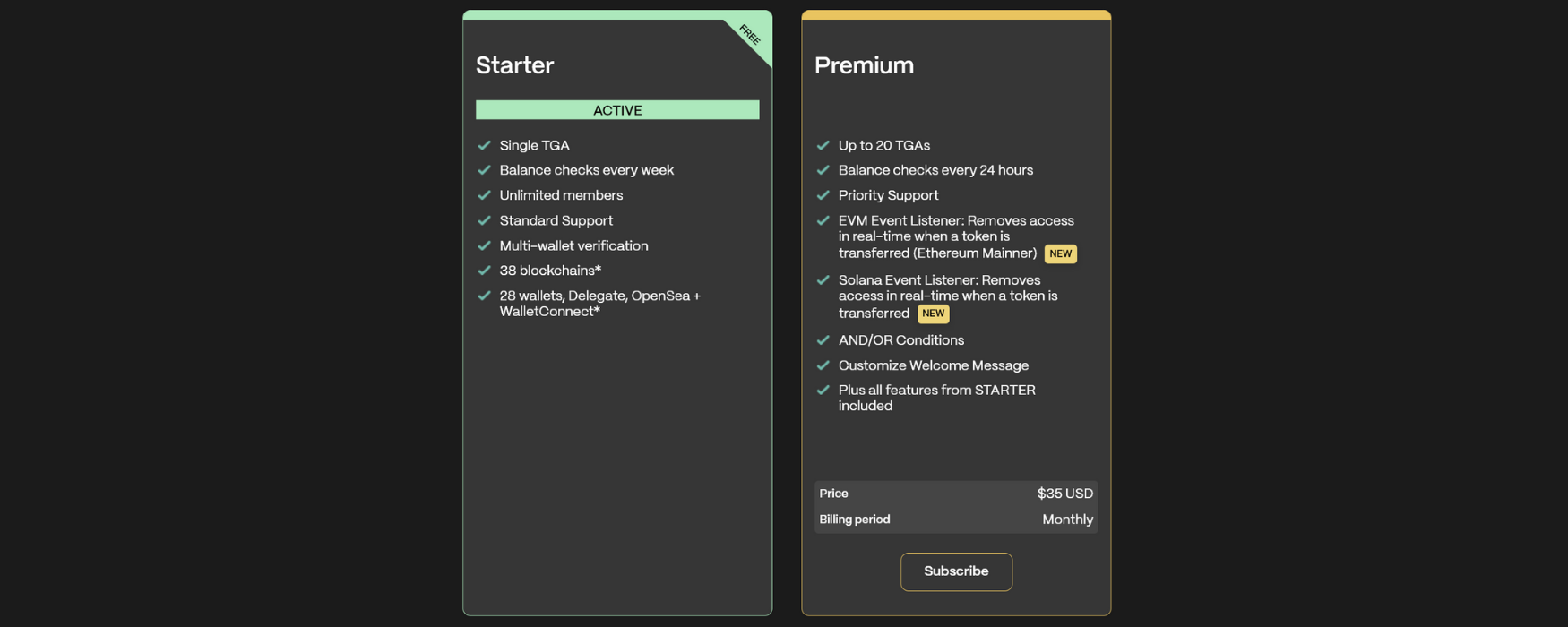Click the Customize Welcome Message text
The width and height of the screenshot is (1568, 627).
click(934, 365)
